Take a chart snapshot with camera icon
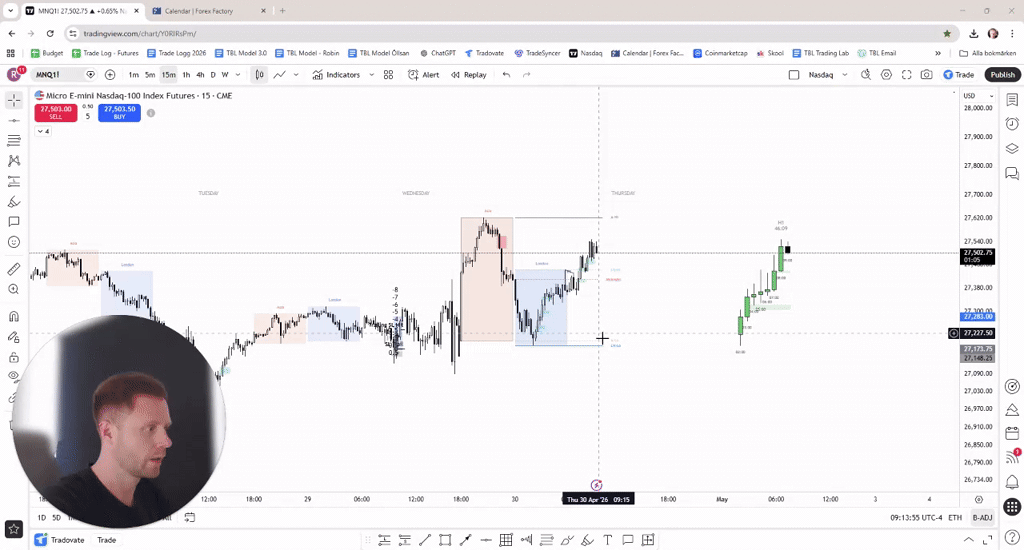 (x=927, y=74)
